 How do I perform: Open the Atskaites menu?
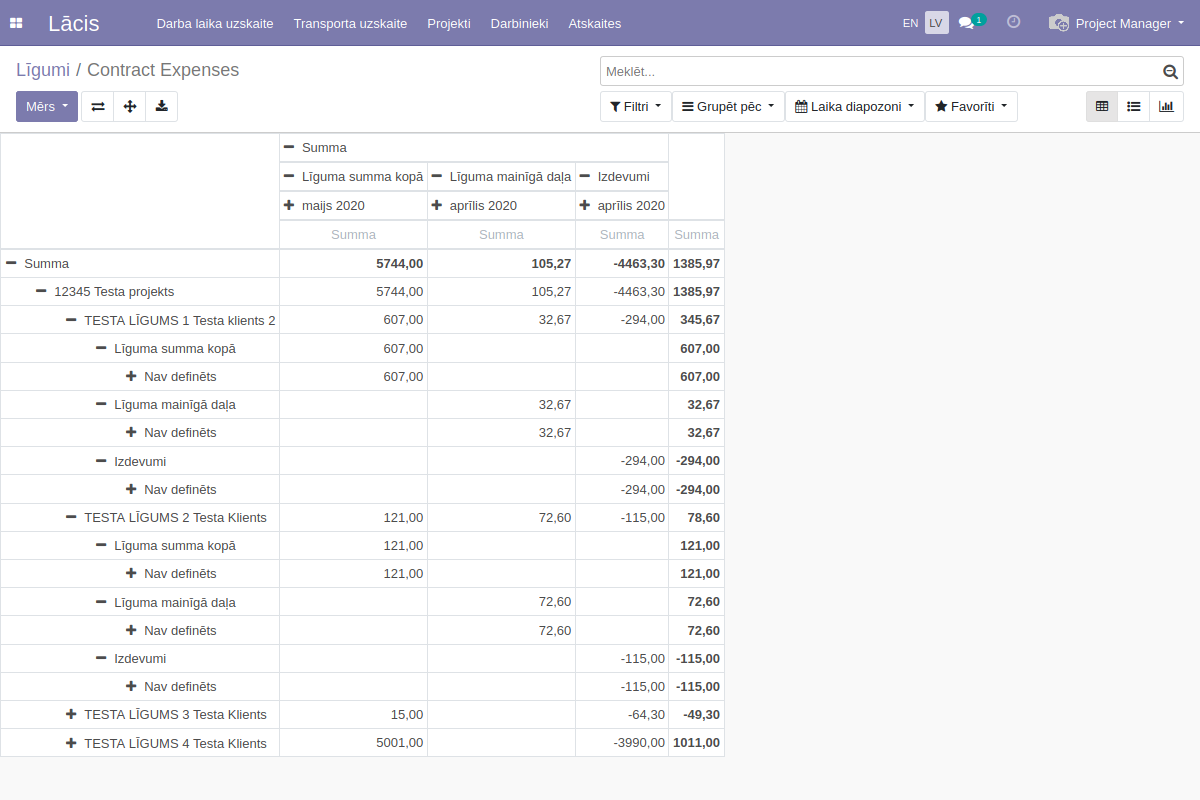tap(594, 23)
